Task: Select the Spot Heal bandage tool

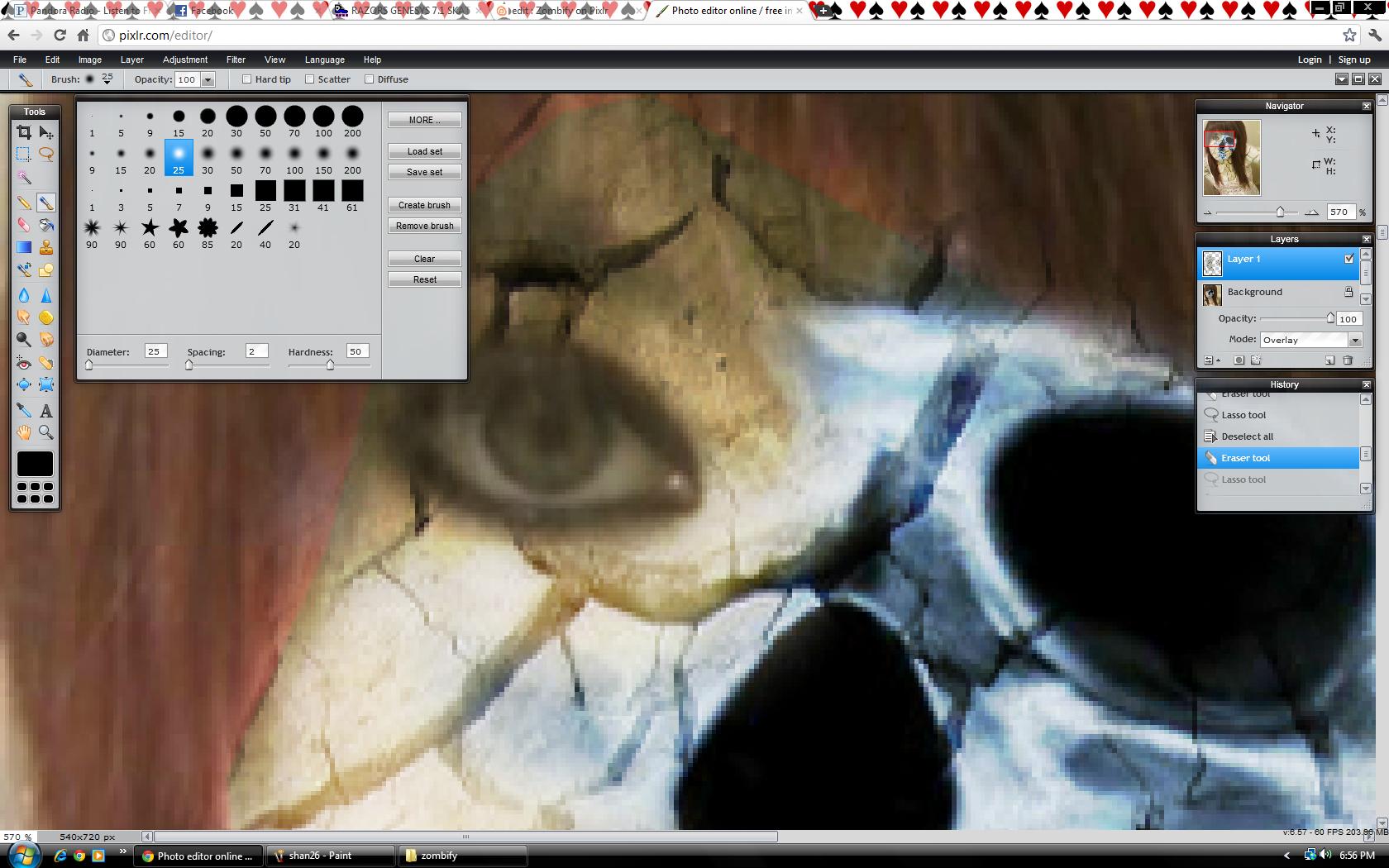Action: [46, 363]
